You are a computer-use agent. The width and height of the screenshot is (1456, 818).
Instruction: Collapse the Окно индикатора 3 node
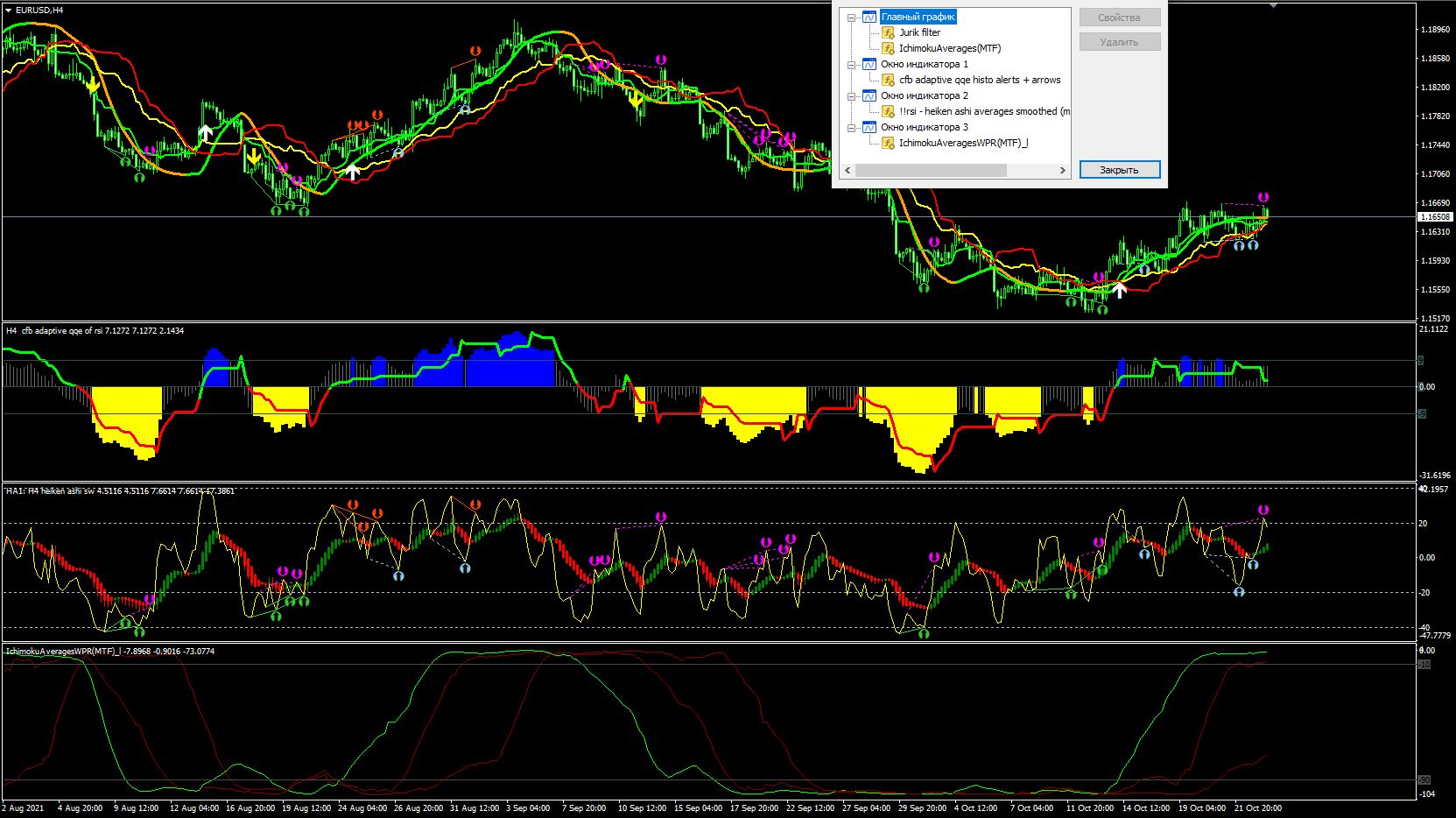(851, 128)
